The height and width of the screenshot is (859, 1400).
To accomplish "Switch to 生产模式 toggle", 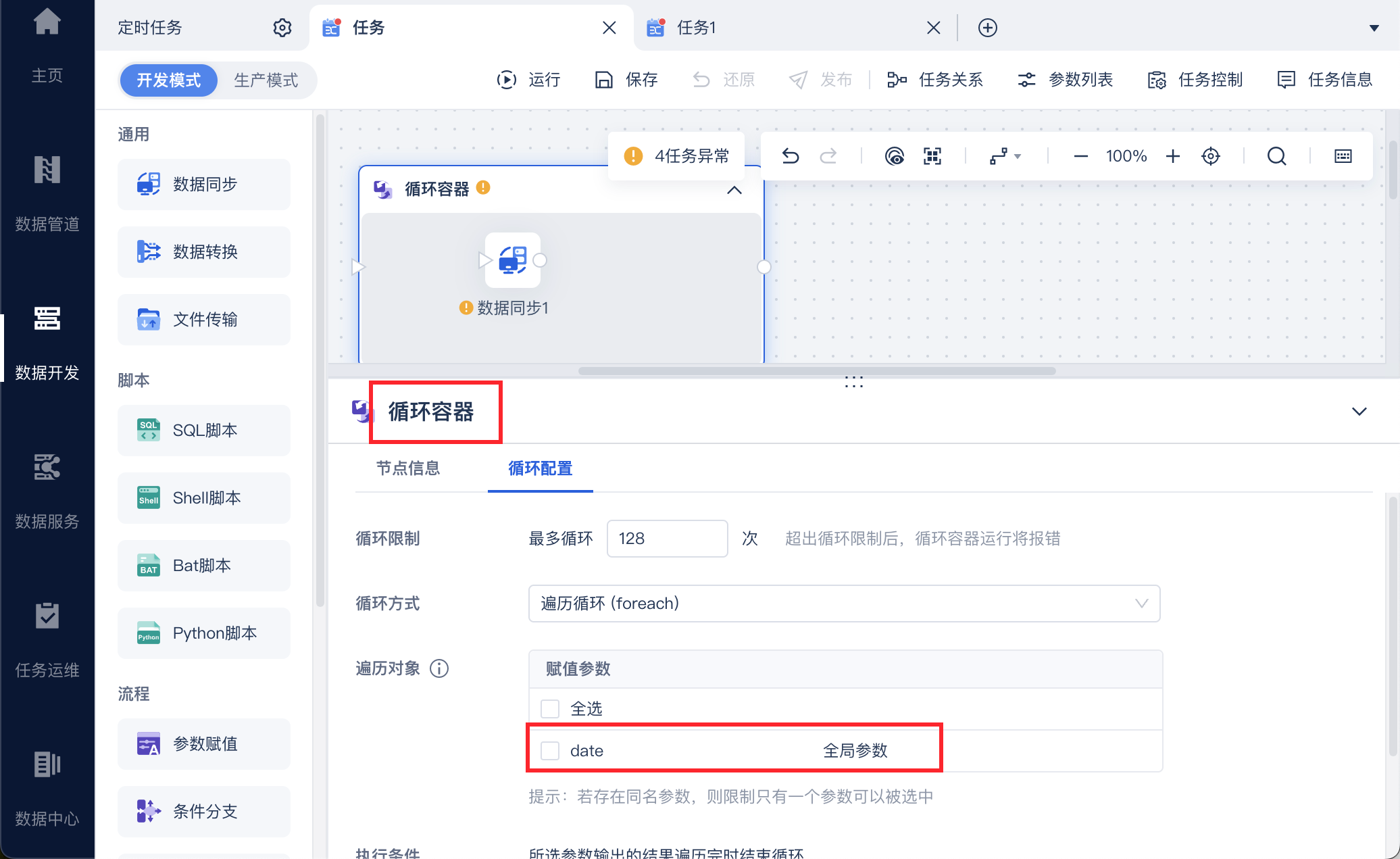I will [266, 80].
